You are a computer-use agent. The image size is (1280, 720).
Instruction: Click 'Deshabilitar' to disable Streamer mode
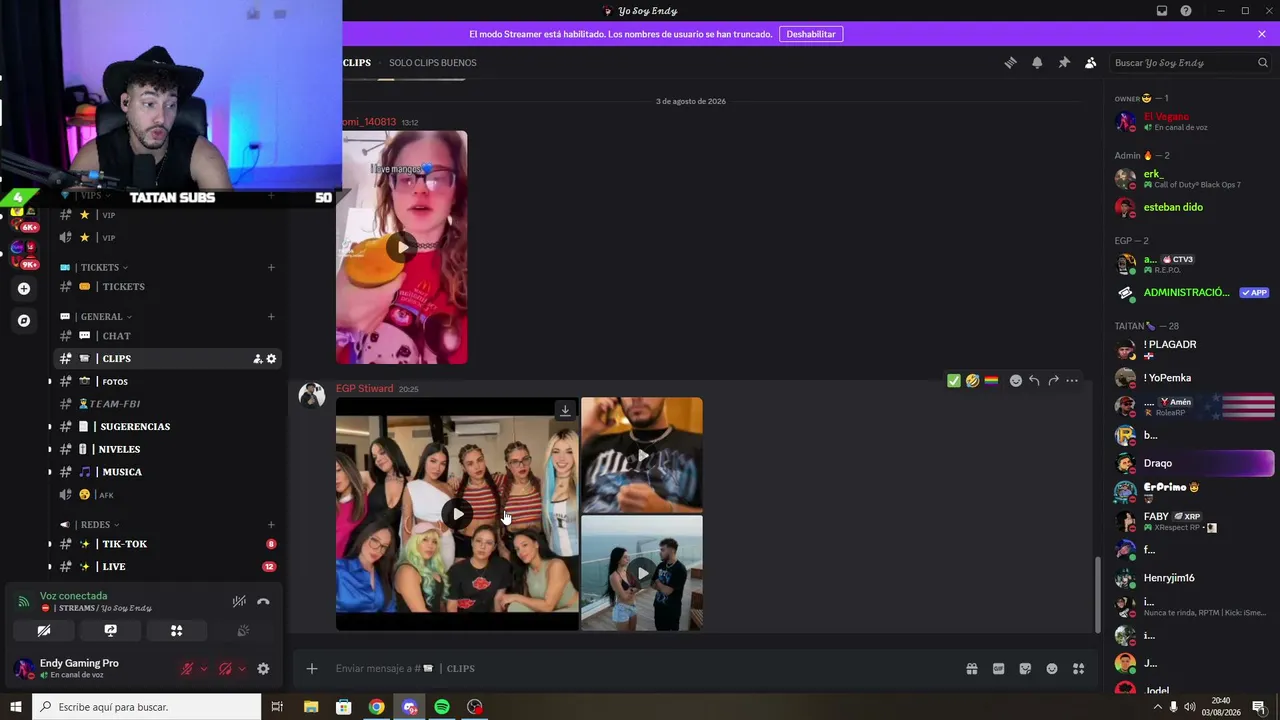tap(811, 34)
